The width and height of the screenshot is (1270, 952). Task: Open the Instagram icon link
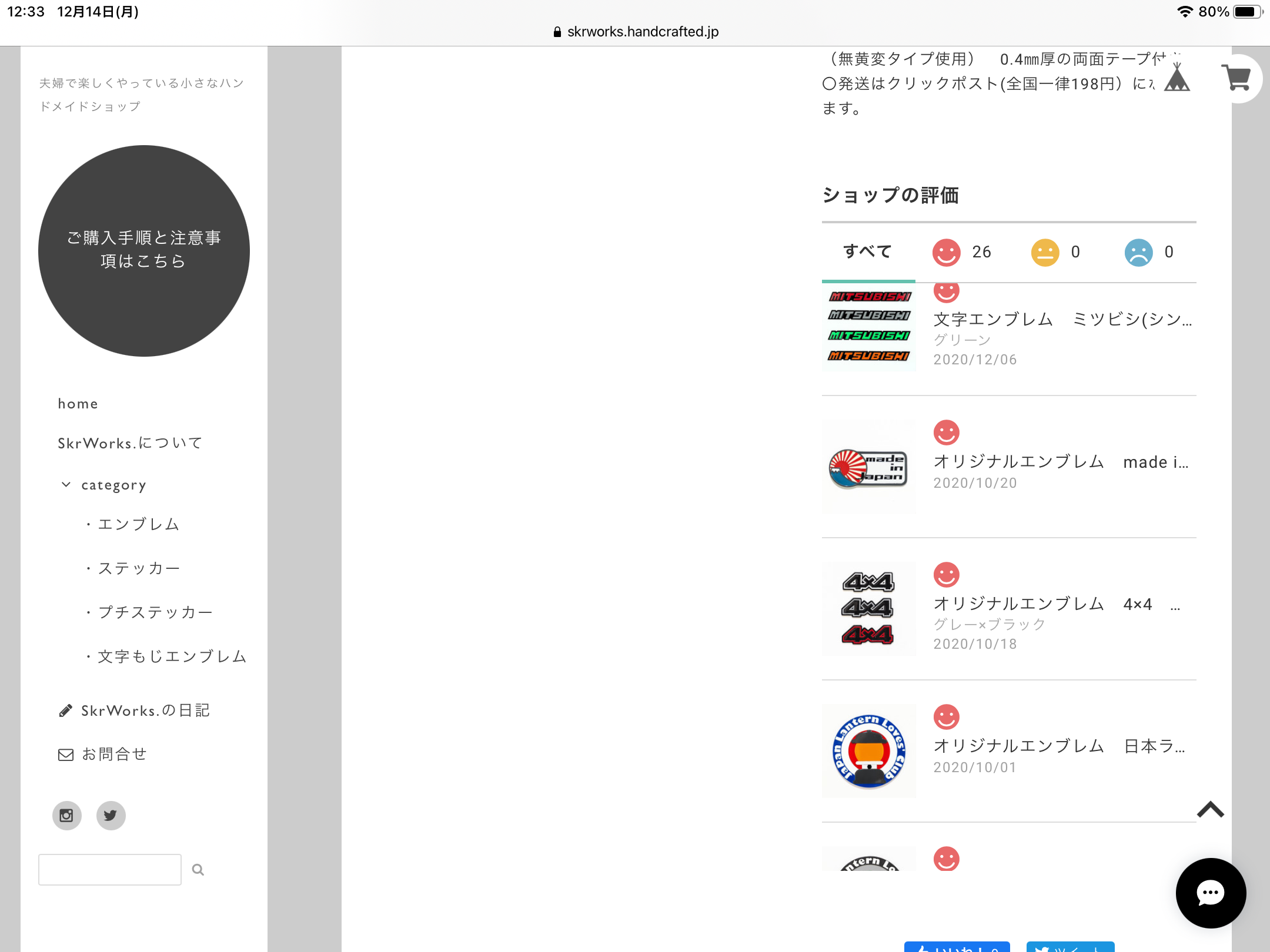coord(67,815)
